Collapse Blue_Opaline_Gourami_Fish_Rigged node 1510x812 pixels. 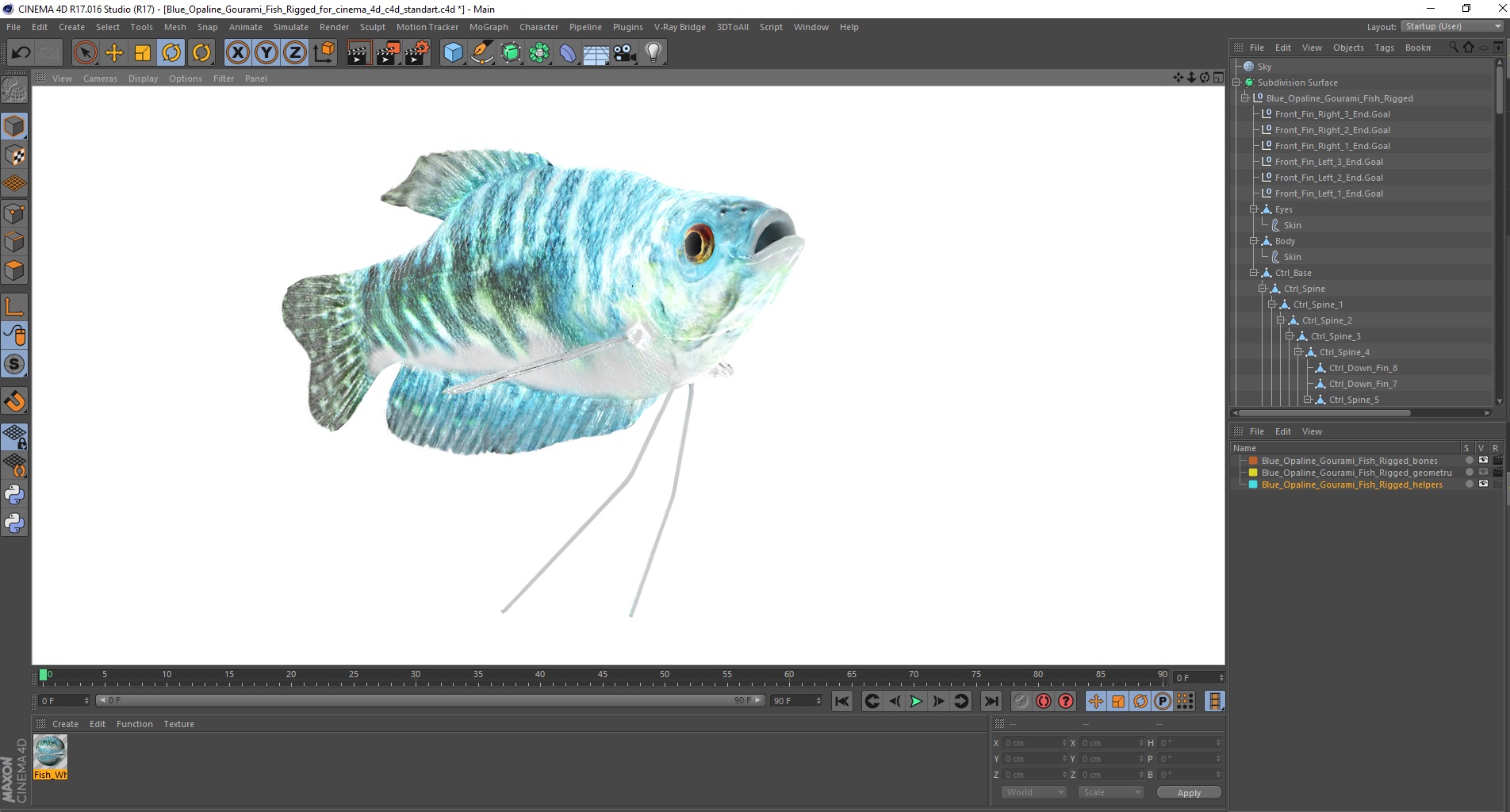(1244, 98)
